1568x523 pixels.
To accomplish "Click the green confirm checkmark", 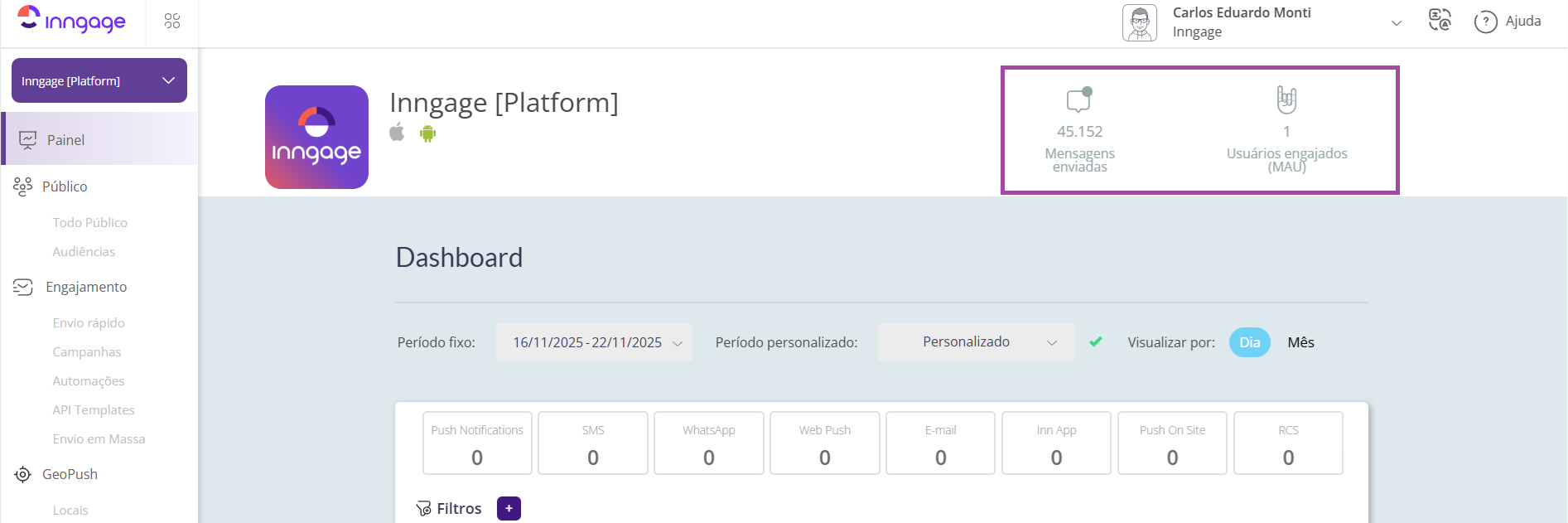I will tap(1096, 341).
